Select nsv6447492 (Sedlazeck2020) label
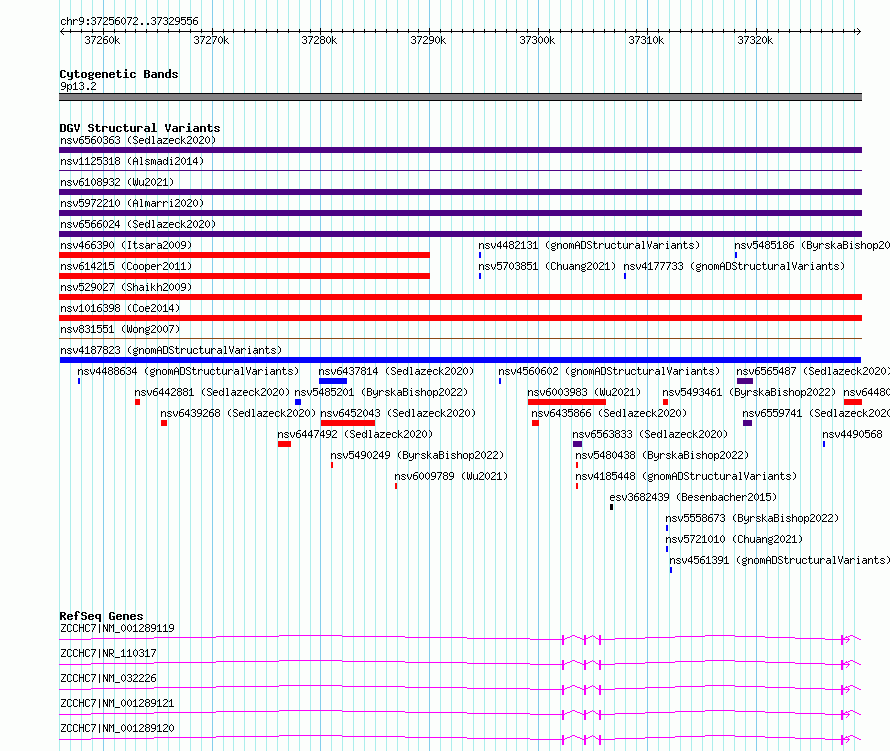 tap(355, 434)
